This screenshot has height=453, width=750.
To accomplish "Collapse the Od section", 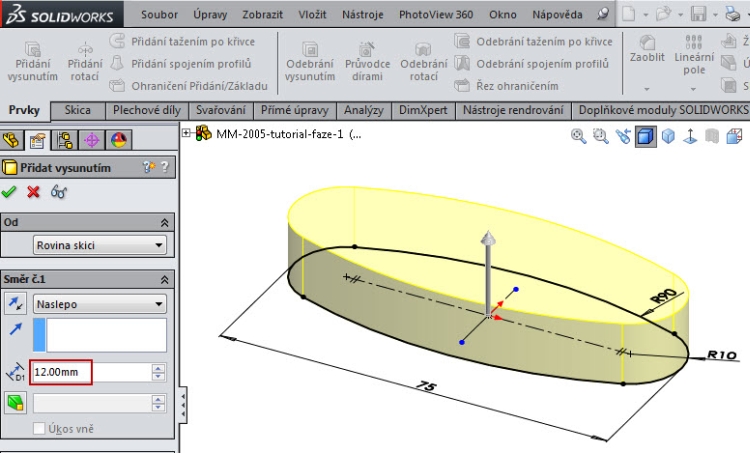I will [165, 223].
